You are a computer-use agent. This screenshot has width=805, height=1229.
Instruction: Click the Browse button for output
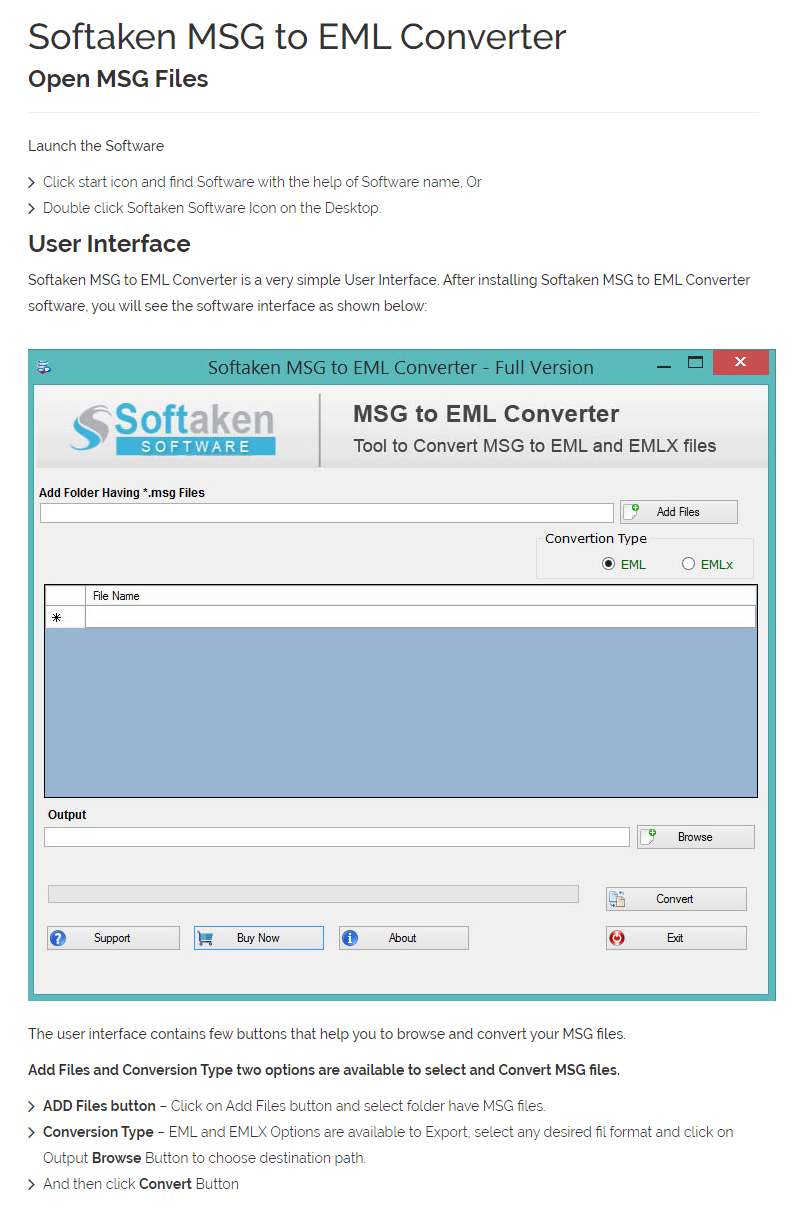[x=695, y=837]
